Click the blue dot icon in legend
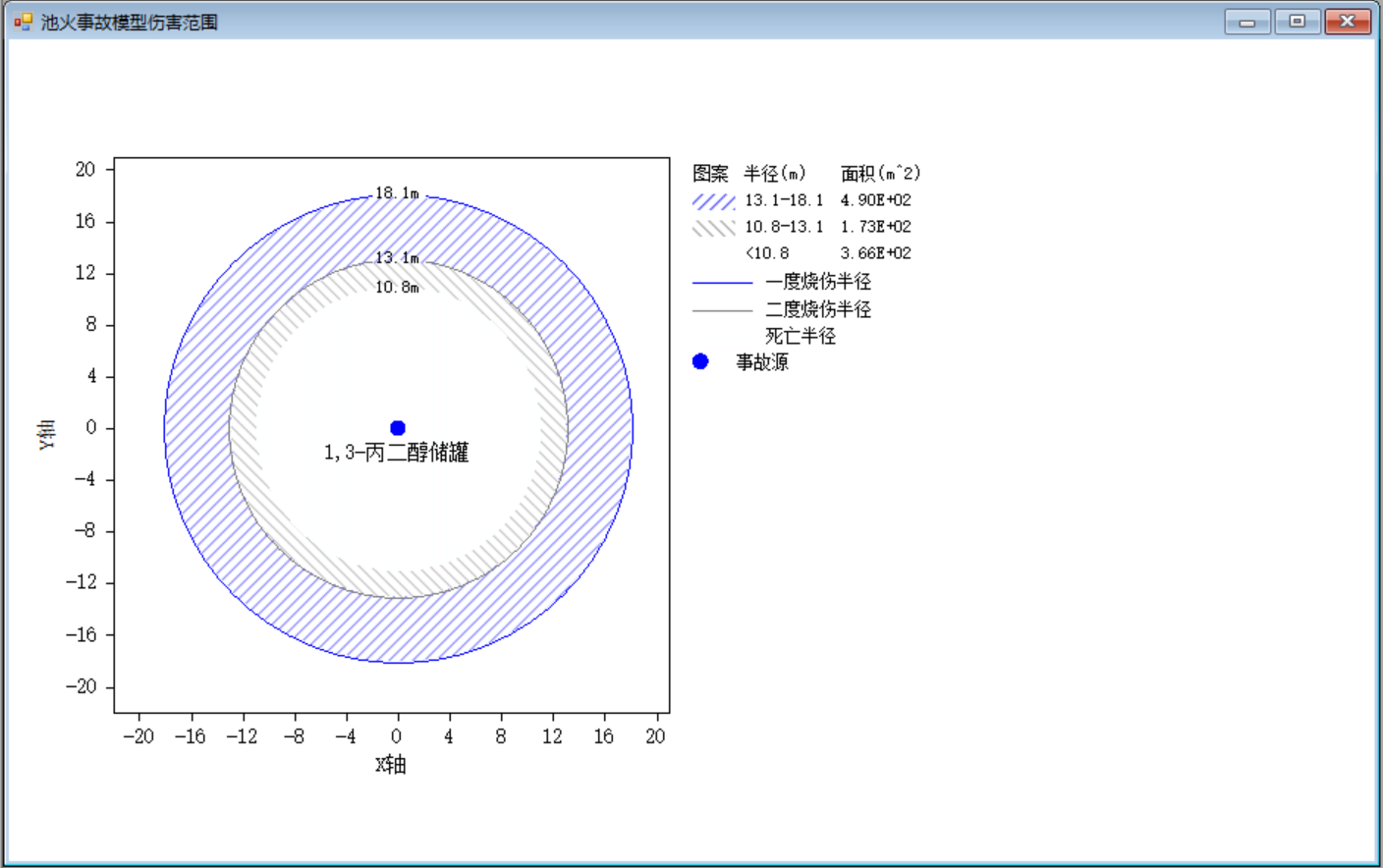The width and height of the screenshot is (1383, 868). pos(700,361)
